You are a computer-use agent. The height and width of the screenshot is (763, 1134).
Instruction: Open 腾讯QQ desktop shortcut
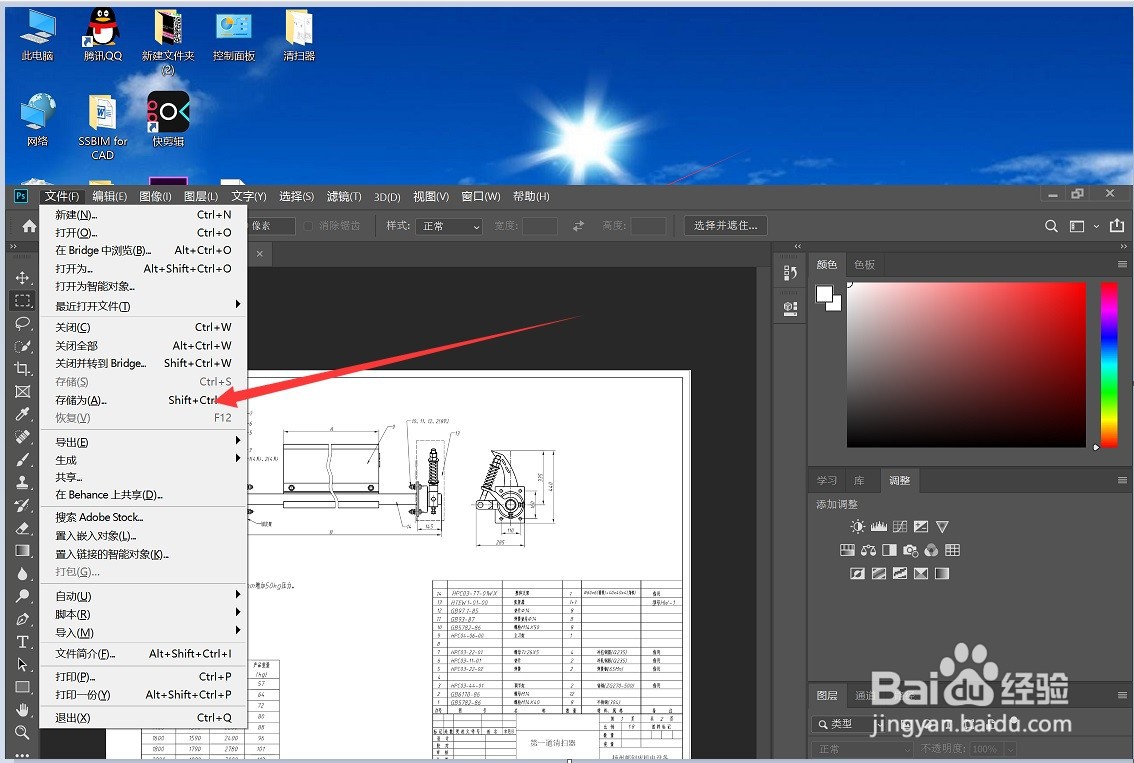pyautogui.click(x=103, y=35)
